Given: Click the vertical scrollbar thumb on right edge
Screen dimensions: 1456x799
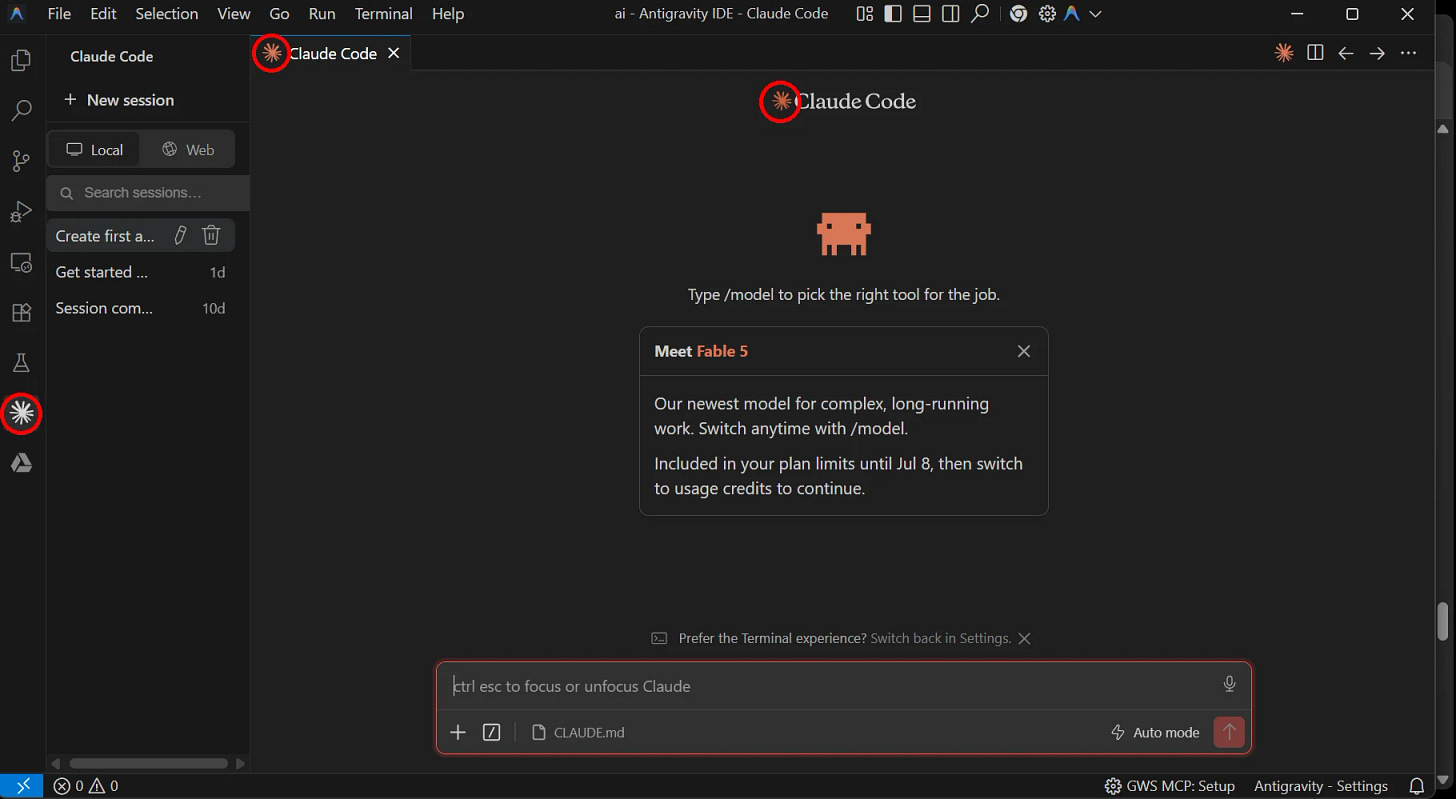Looking at the screenshot, I should (1443, 621).
